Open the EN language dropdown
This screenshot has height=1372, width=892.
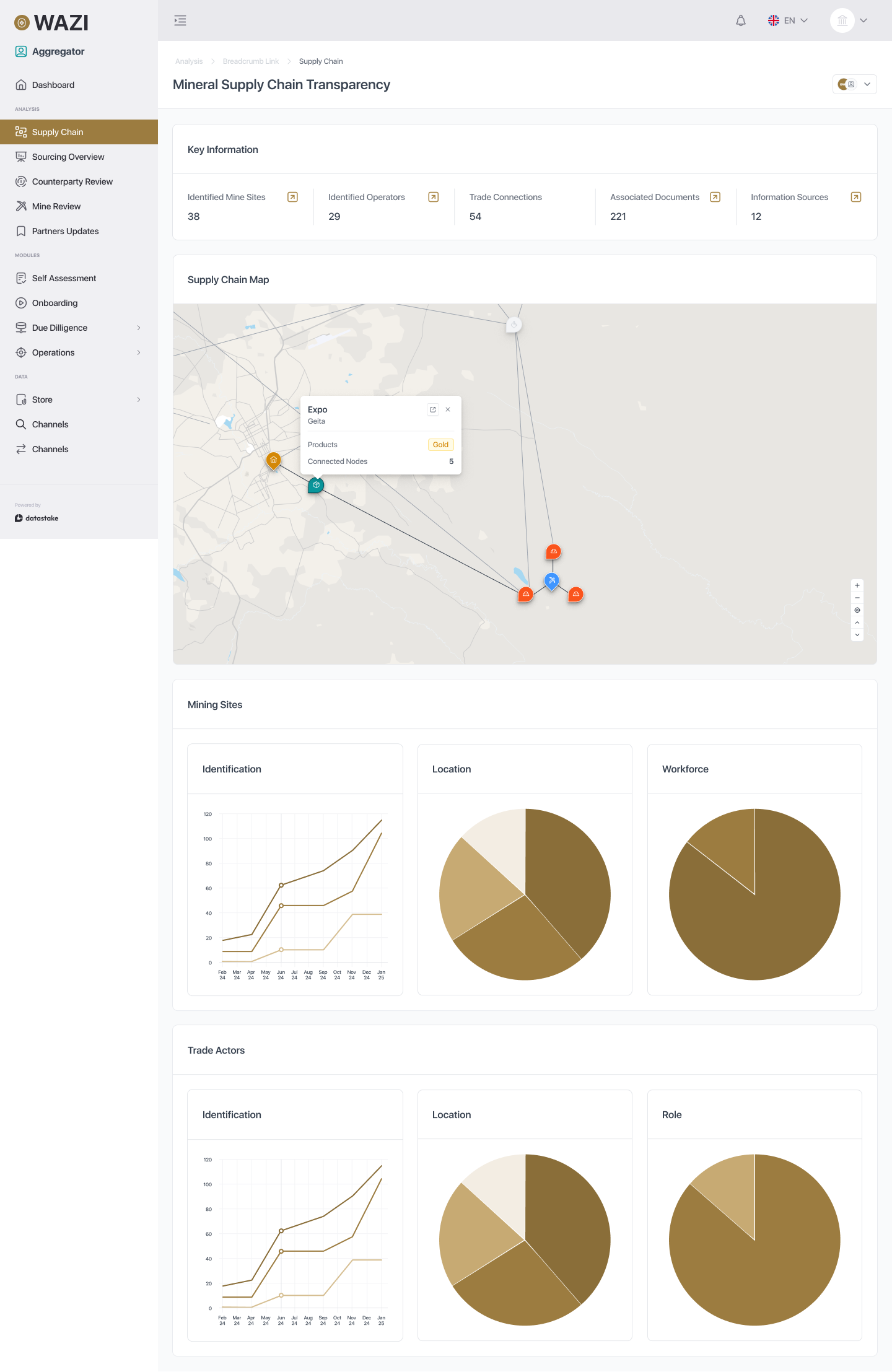(x=788, y=20)
